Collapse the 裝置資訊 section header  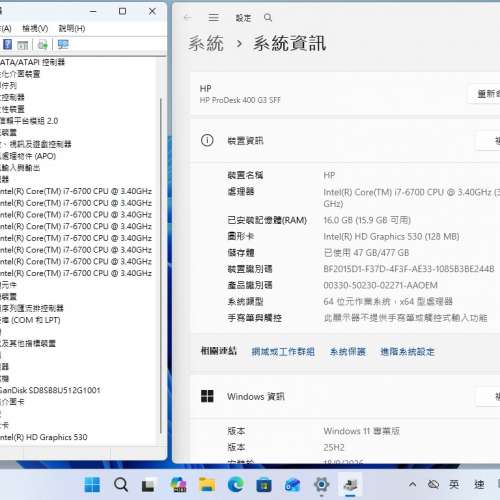click(x=345, y=140)
